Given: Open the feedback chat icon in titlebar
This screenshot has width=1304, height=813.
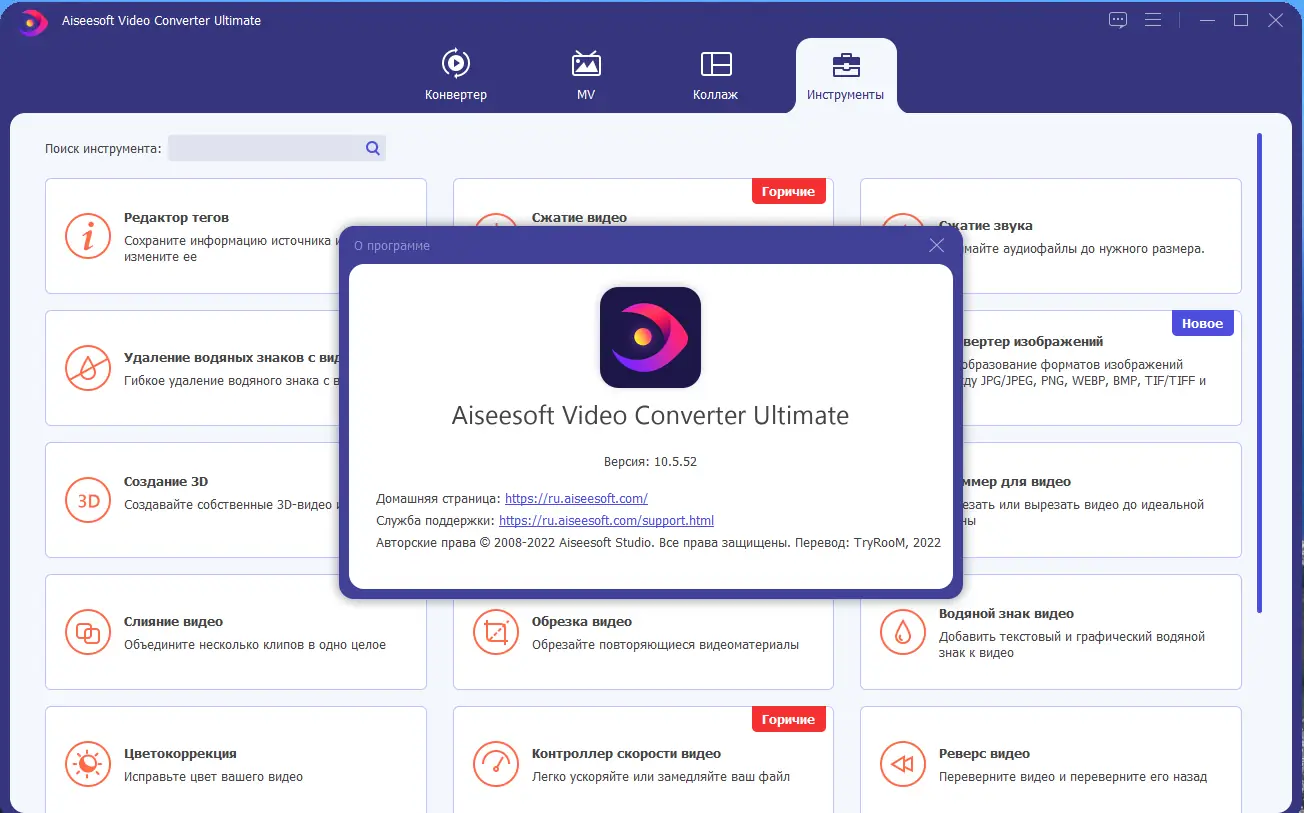Looking at the screenshot, I should tap(1117, 19).
